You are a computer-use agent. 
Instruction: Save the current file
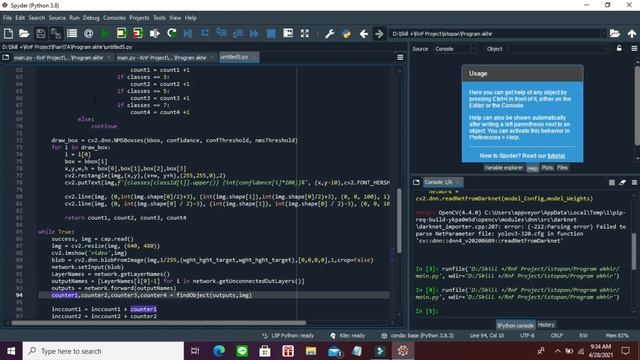(x=40, y=33)
